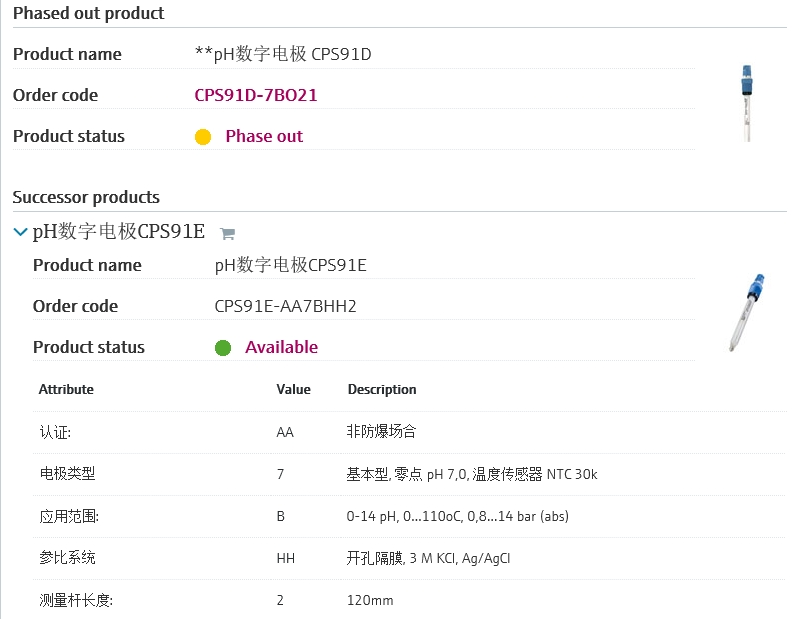This screenshot has height=619, width=799.
Task: Open the pH数字电极CPS91E successor heading
Action: [x=119, y=232]
